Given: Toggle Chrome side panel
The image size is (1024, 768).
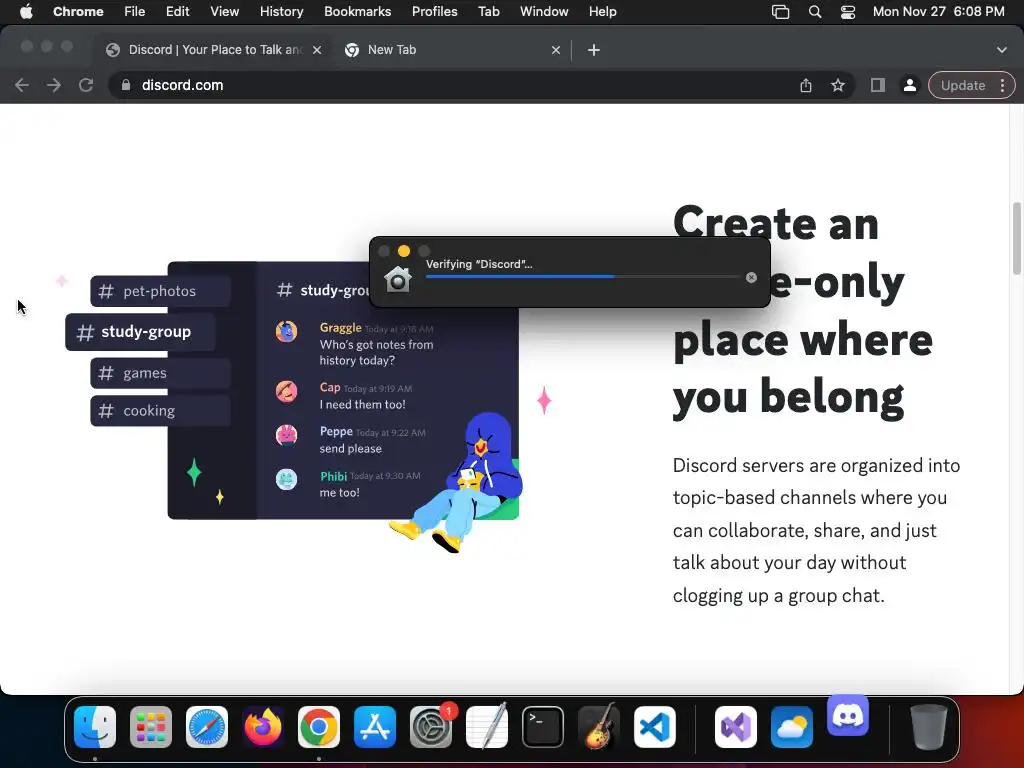Looking at the screenshot, I should click(878, 86).
